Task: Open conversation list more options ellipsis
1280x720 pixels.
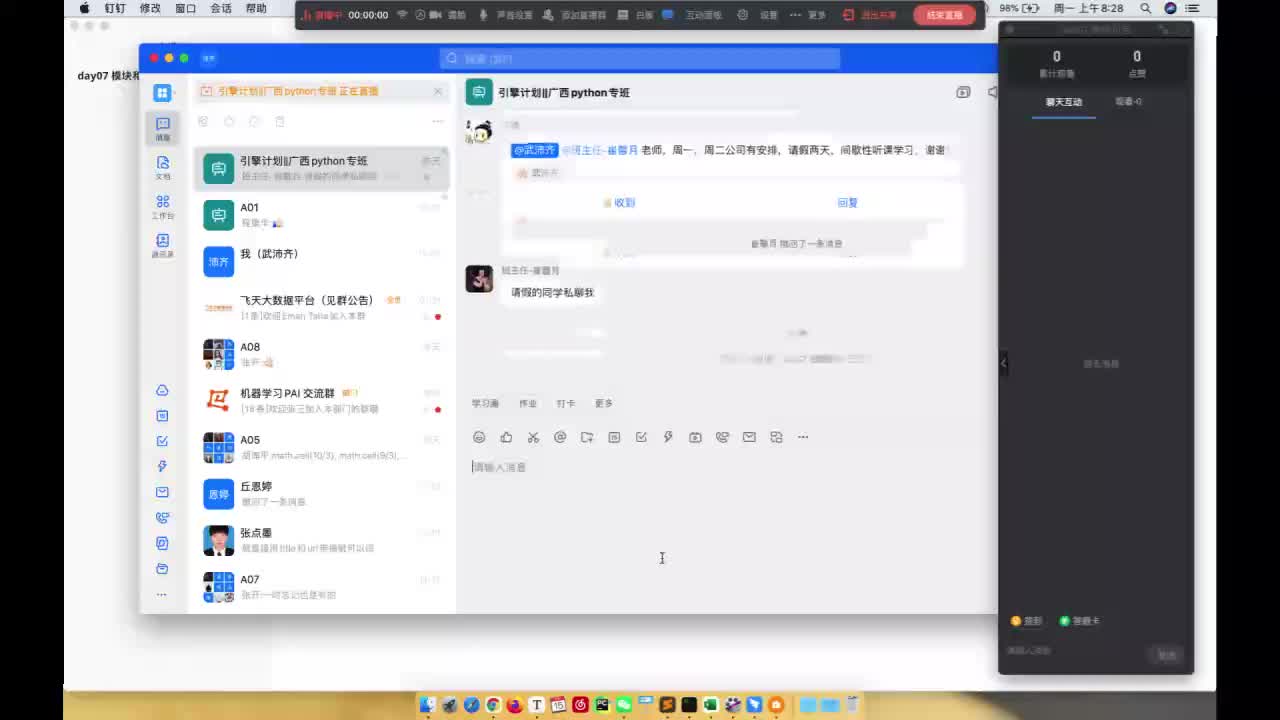Action: tap(437, 121)
